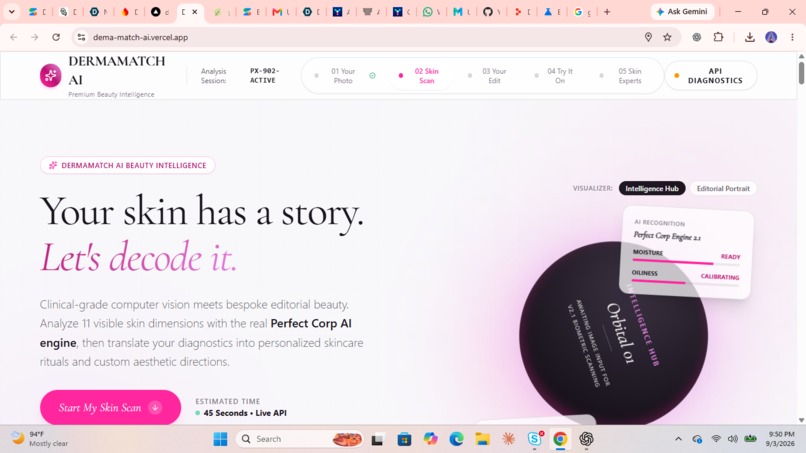Click the '45 Seconds • Live API' text
The image size is (806, 453).
click(245, 413)
